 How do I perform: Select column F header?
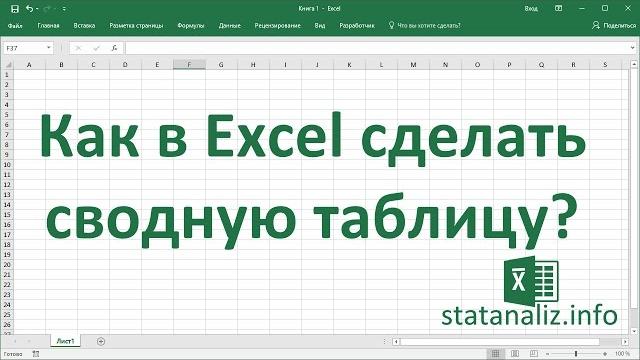click(189, 65)
